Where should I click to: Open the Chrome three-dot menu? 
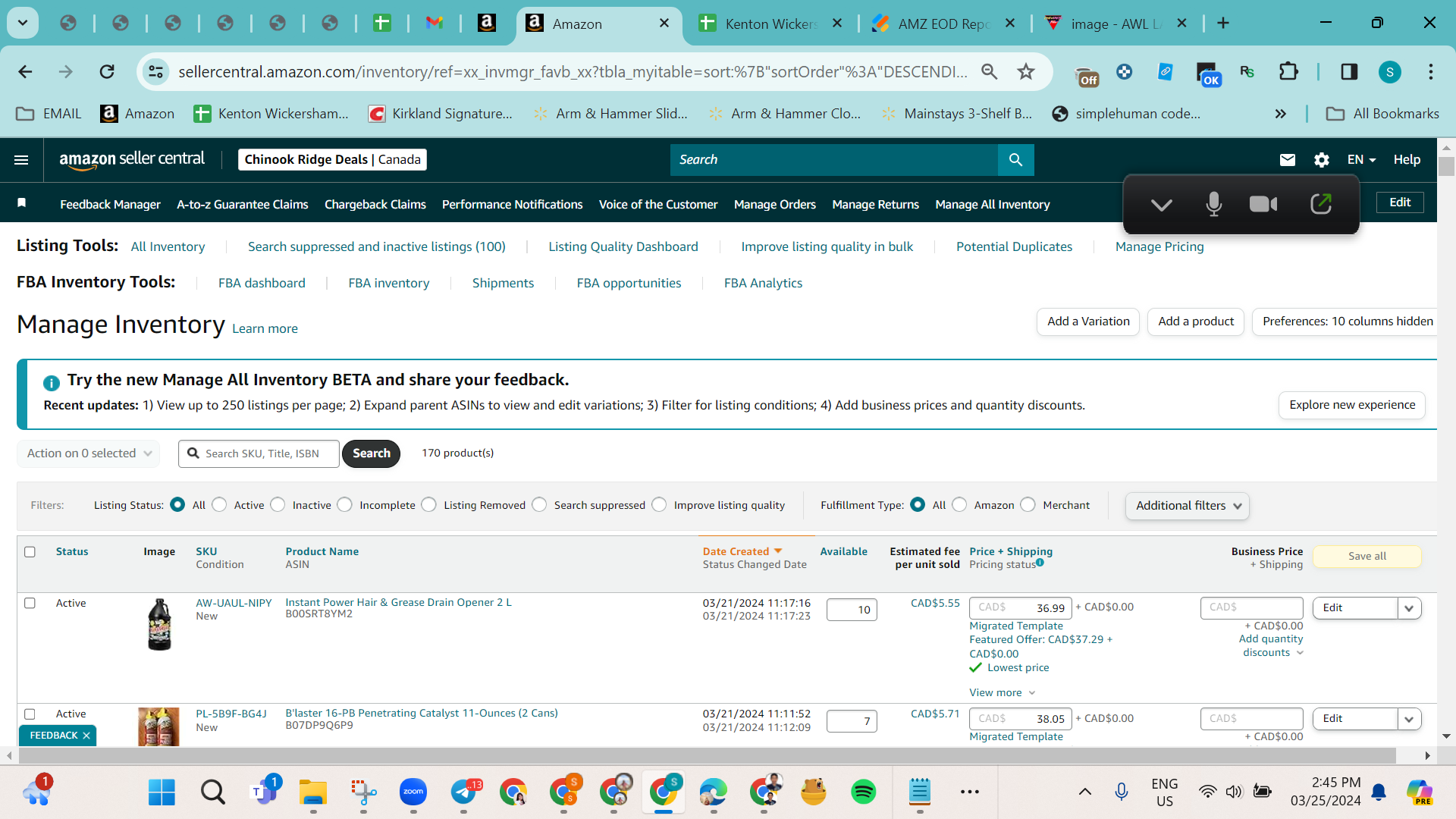[x=1431, y=72]
